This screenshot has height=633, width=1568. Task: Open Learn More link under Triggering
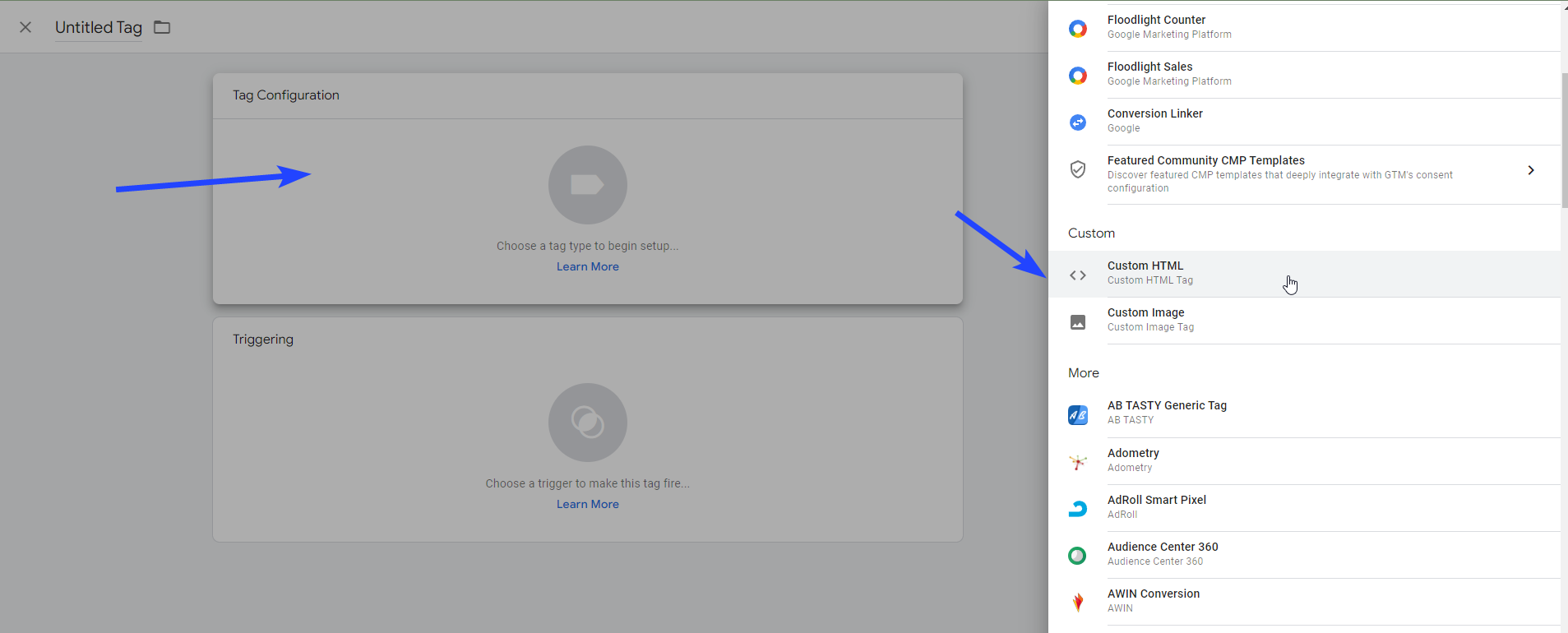tap(588, 504)
